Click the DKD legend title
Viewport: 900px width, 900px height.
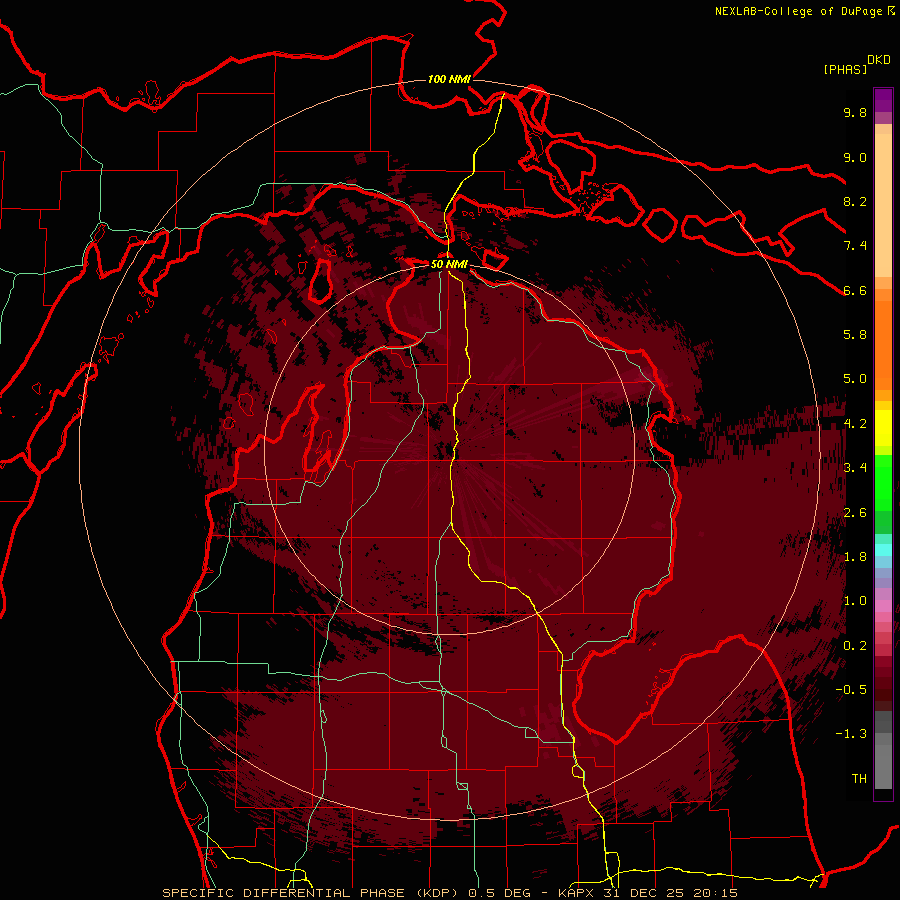pyautogui.click(x=879, y=60)
